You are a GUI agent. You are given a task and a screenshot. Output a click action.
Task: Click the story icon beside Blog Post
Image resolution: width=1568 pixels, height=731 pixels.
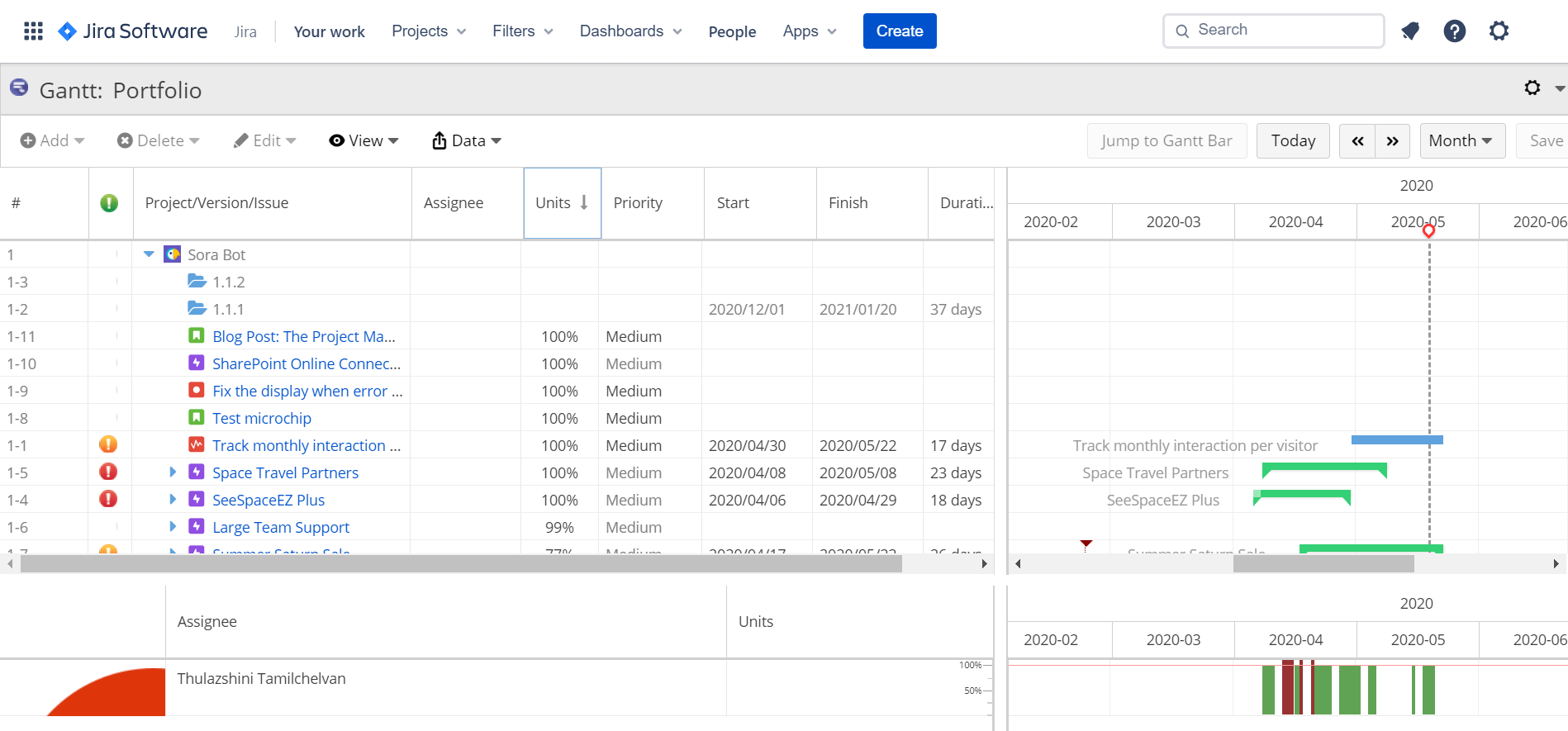click(x=197, y=335)
